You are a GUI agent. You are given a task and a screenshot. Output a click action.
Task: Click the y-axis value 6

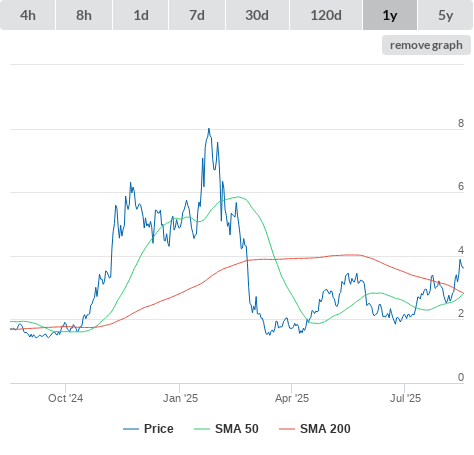[x=461, y=186]
